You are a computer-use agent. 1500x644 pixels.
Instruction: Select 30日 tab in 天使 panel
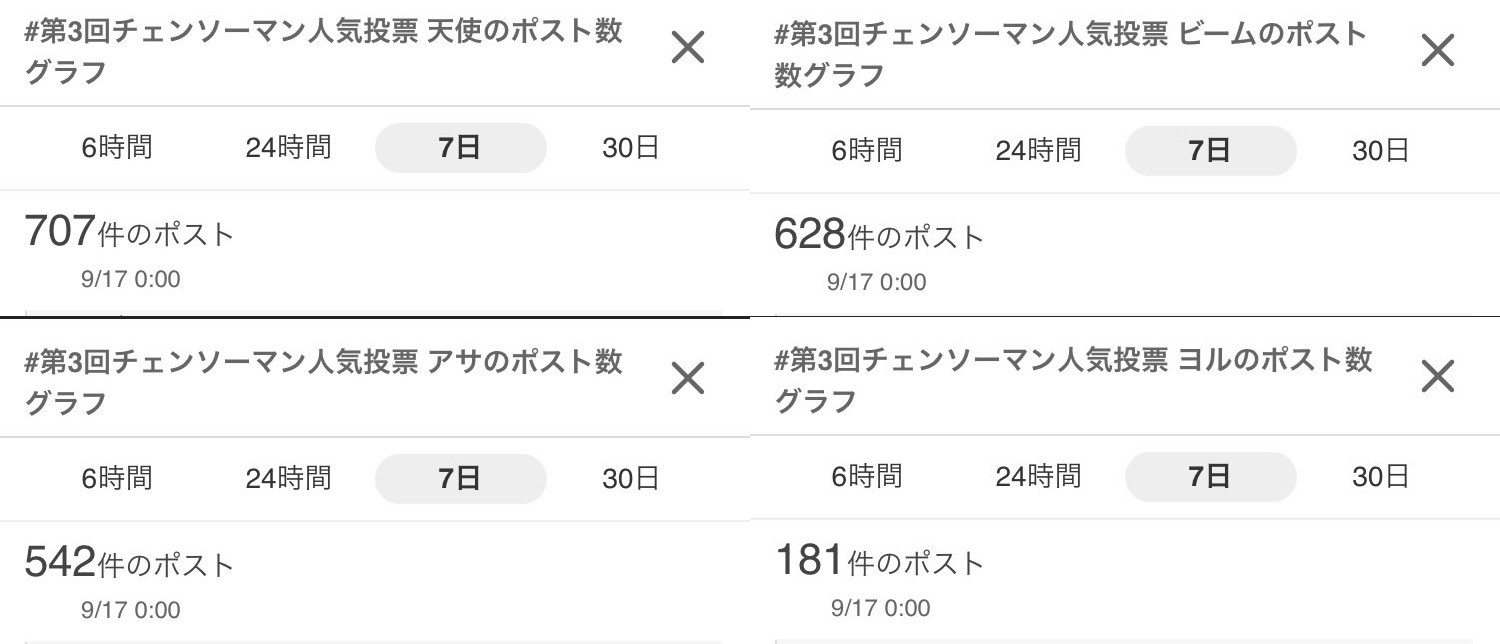(x=631, y=148)
